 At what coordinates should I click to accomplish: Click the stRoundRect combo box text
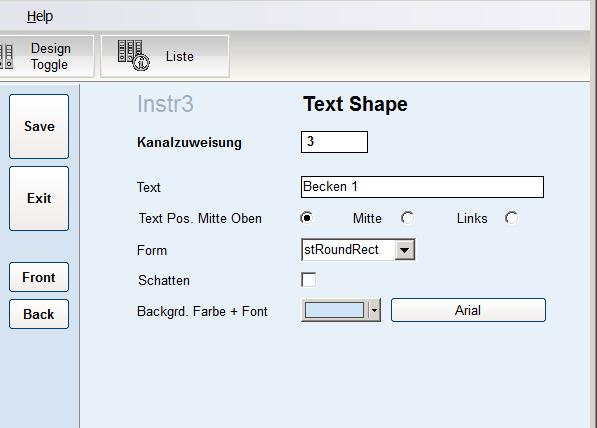pyautogui.click(x=341, y=250)
